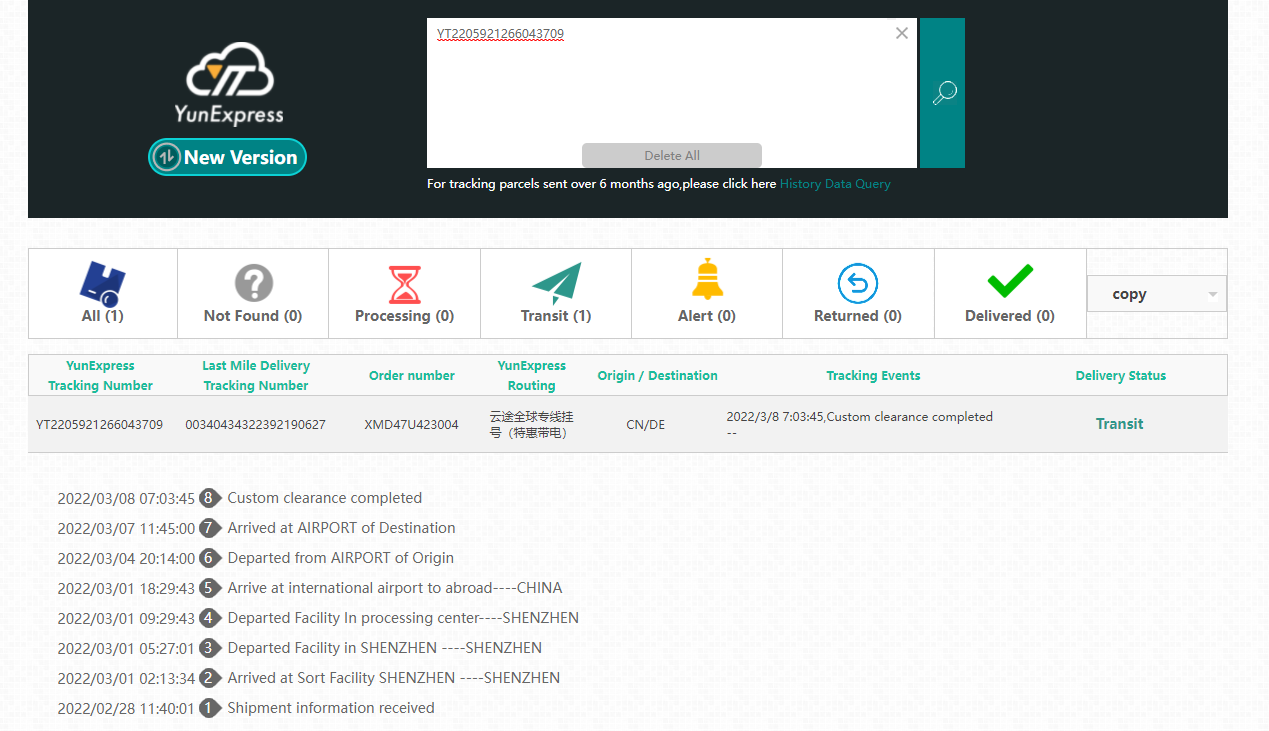This screenshot has width=1269, height=731.
Task: Show Not Found (0) parcels
Action: (x=253, y=294)
